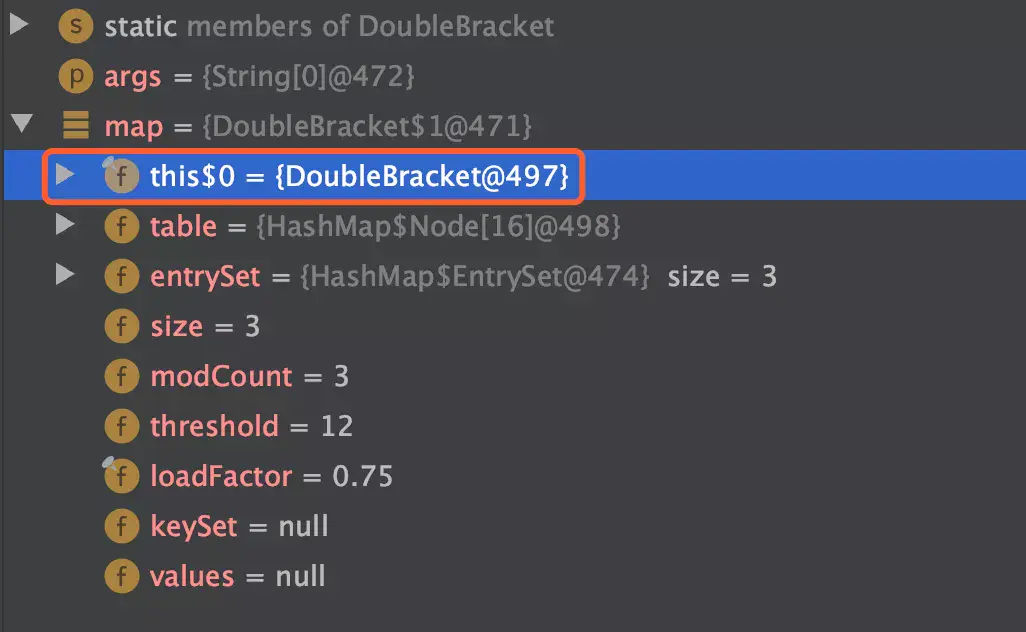Click the field icon beside entrySet
The width and height of the screenshot is (1026, 632).
121,277
